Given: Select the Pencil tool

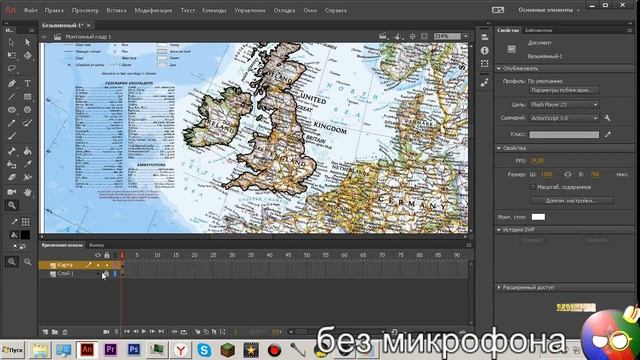Looking at the screenshot, I should [x=11, y=123].
